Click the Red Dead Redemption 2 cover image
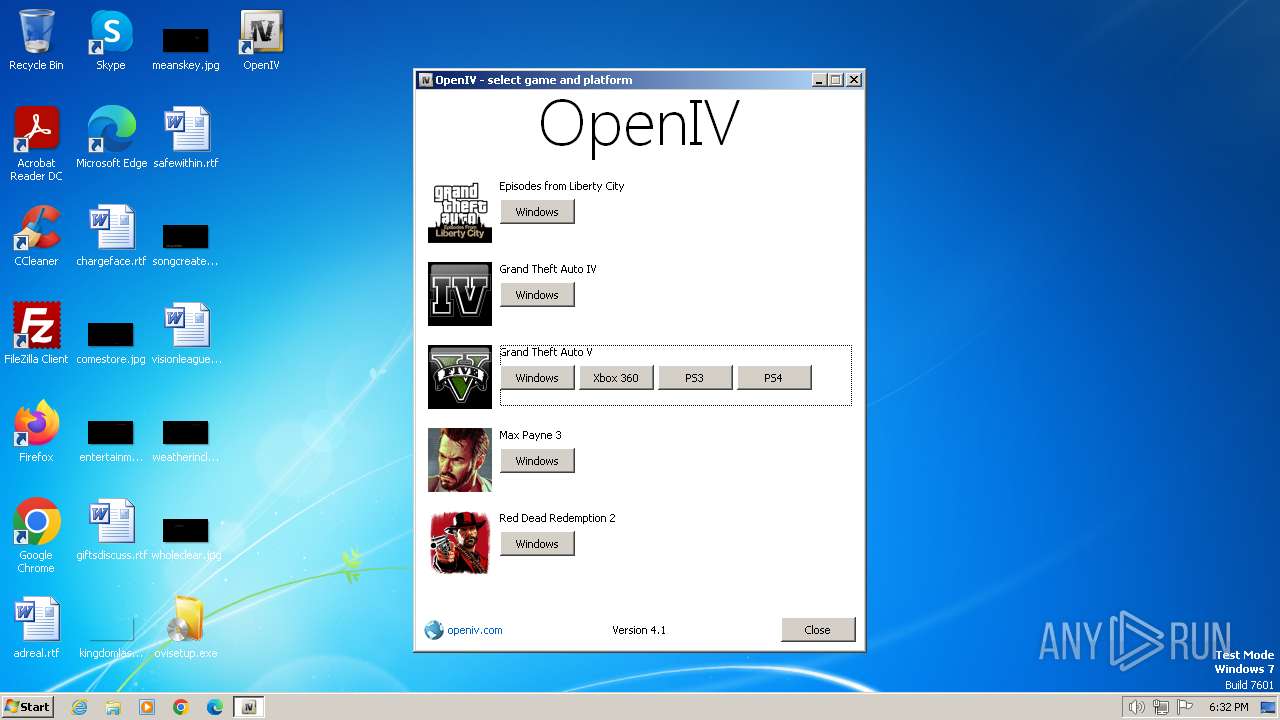Image resolution: width=1280 pixels, height=720 pixels. 460,543
